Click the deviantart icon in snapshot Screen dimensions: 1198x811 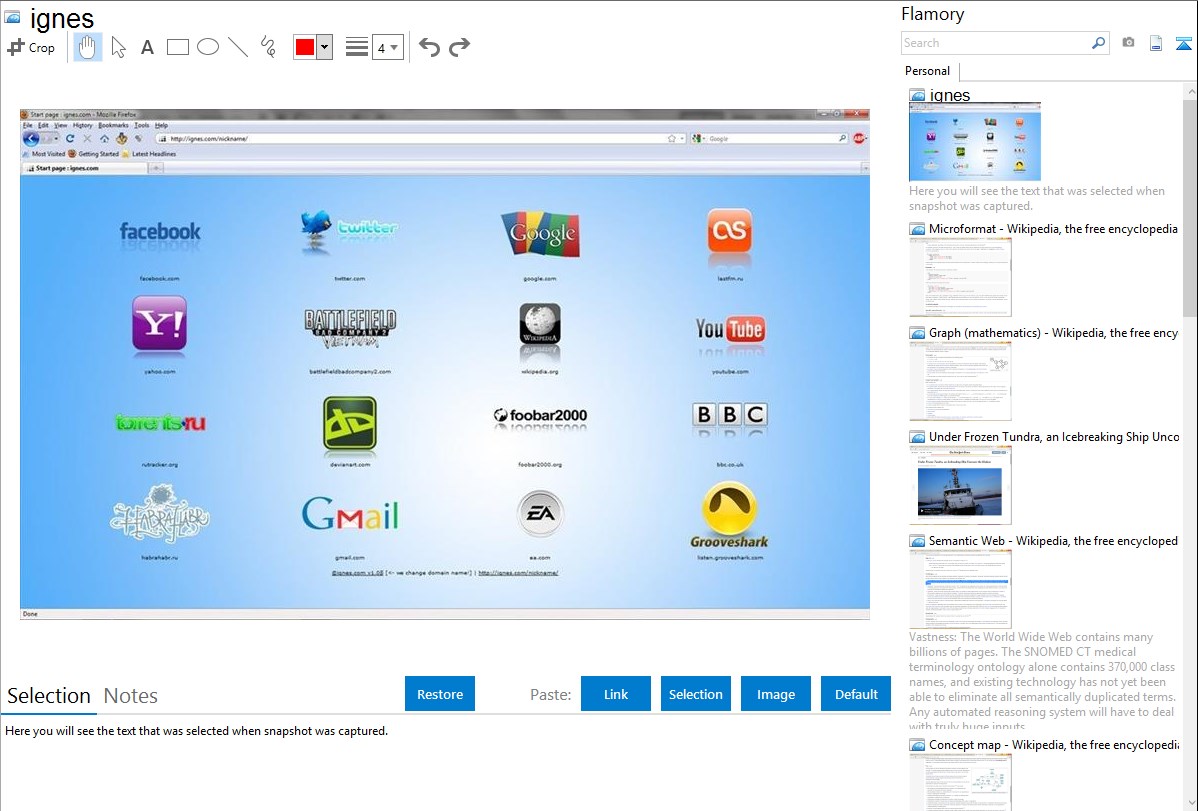(x=350, y=423)
